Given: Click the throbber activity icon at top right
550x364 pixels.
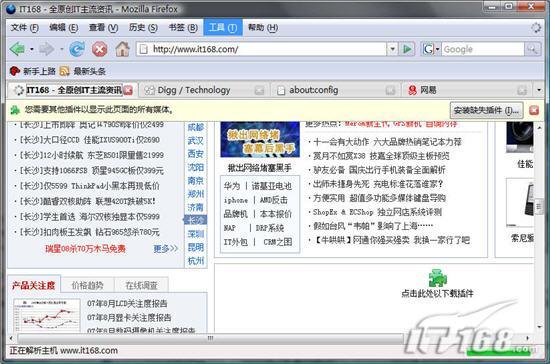Looking at the screenshot, I should (x=536, y=28).
